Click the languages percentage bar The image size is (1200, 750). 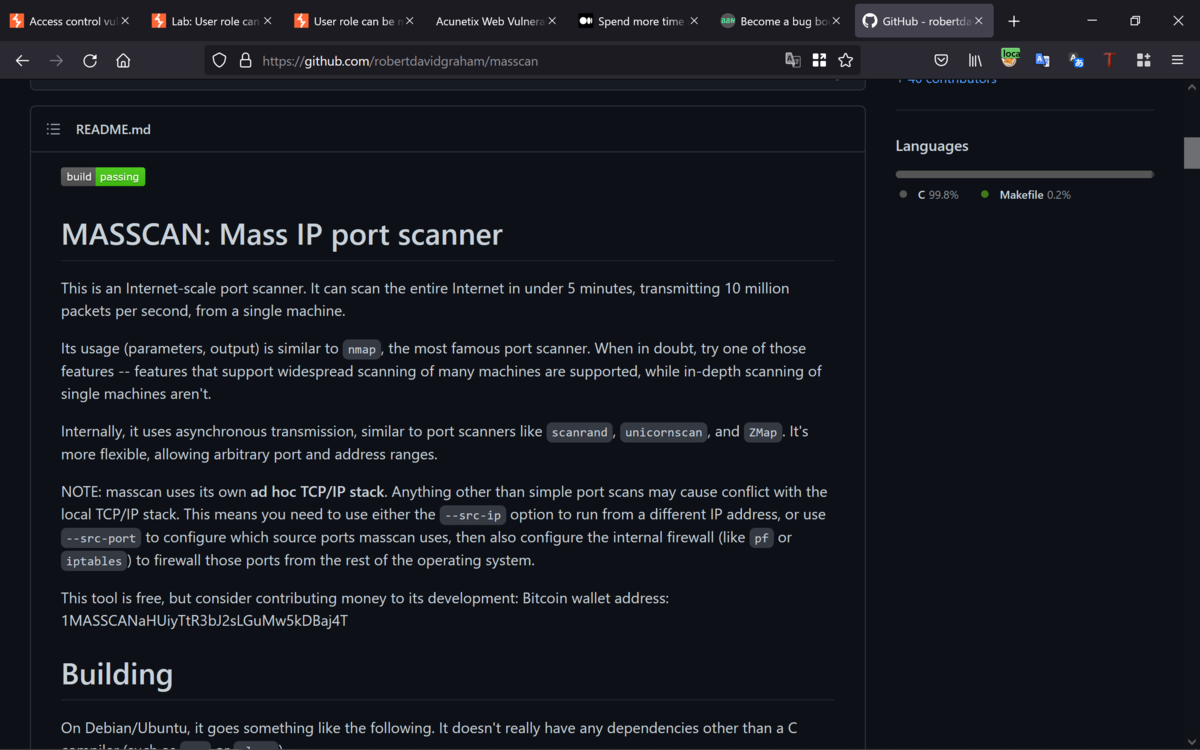click(1025, 174)
